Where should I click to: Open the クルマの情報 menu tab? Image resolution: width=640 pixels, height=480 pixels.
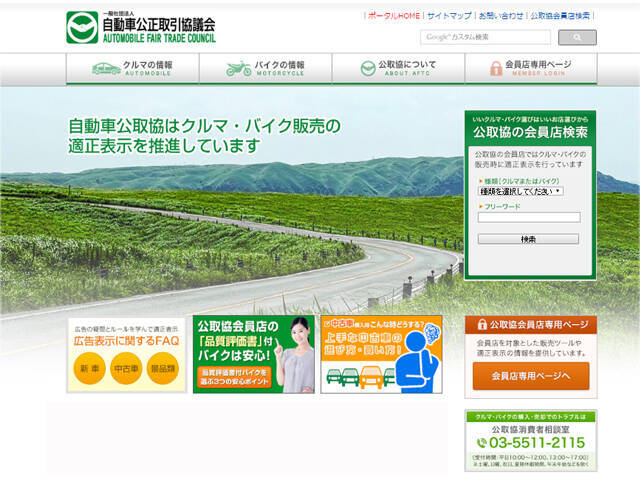click(133, 69)
